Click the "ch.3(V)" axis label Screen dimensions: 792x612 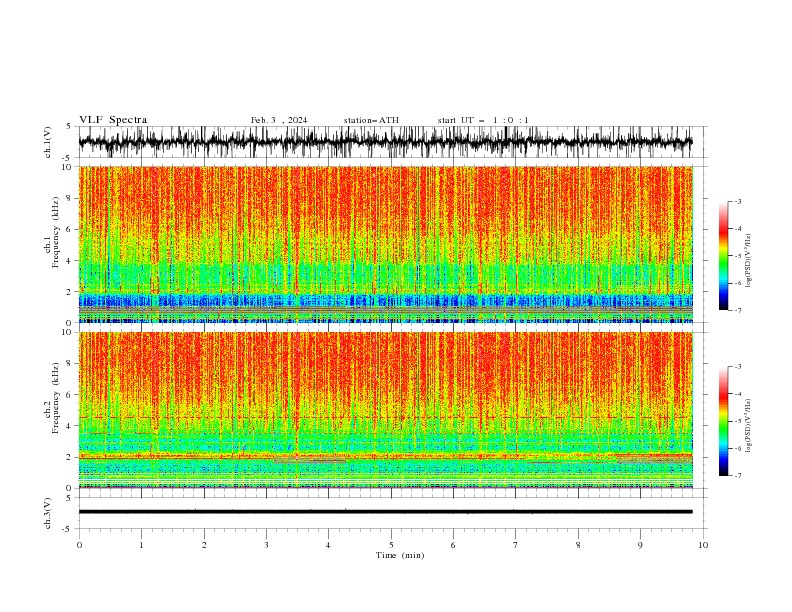[x=48, y=513]
